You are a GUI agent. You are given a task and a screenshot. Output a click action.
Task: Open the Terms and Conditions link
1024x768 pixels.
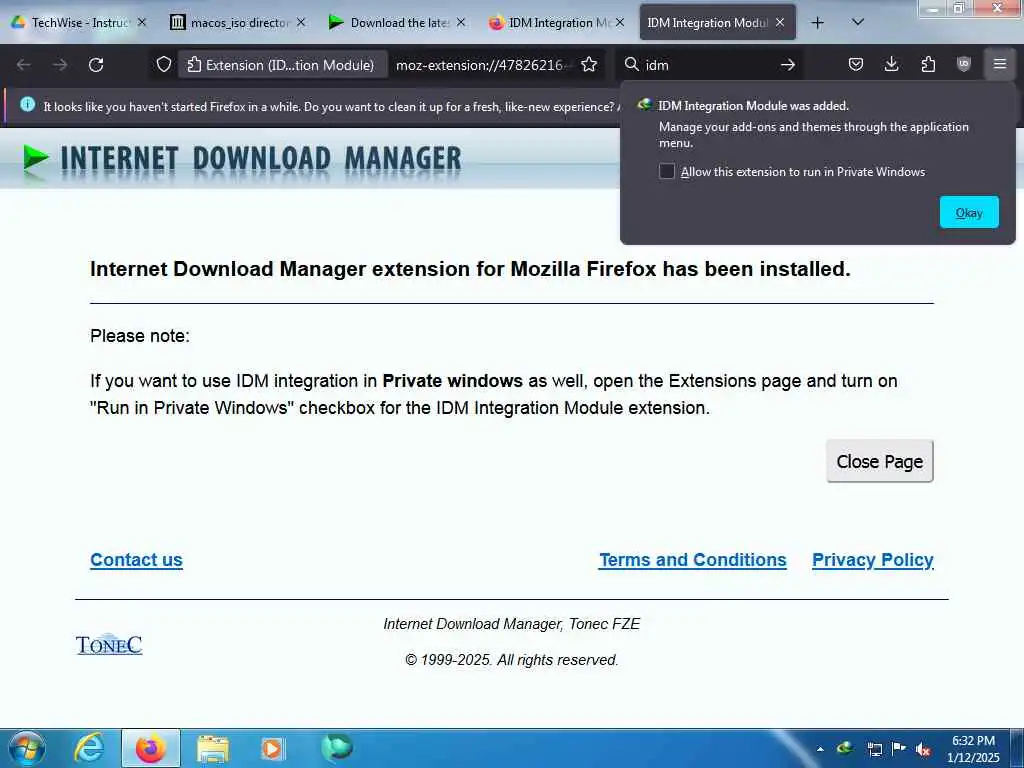[693, 560]
